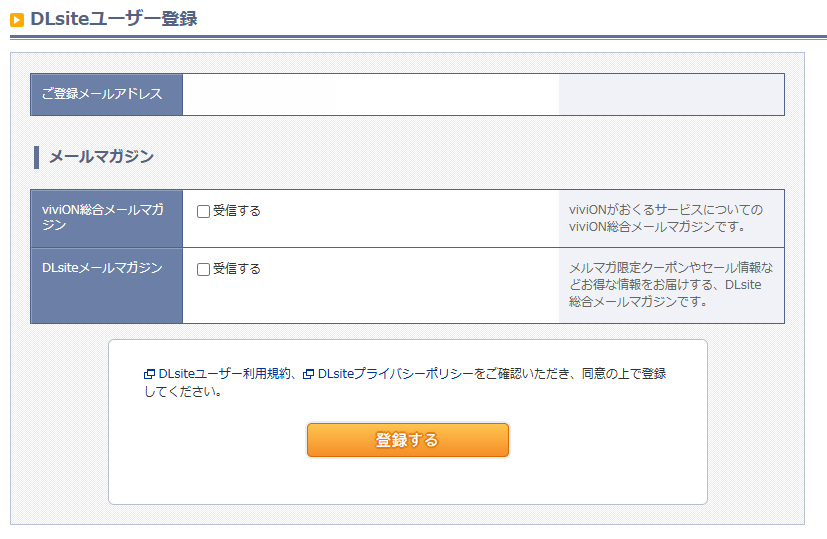827x539 pixels.
Task: Click the 同意の上で登録してください notice text
Action: coord(405,382)
